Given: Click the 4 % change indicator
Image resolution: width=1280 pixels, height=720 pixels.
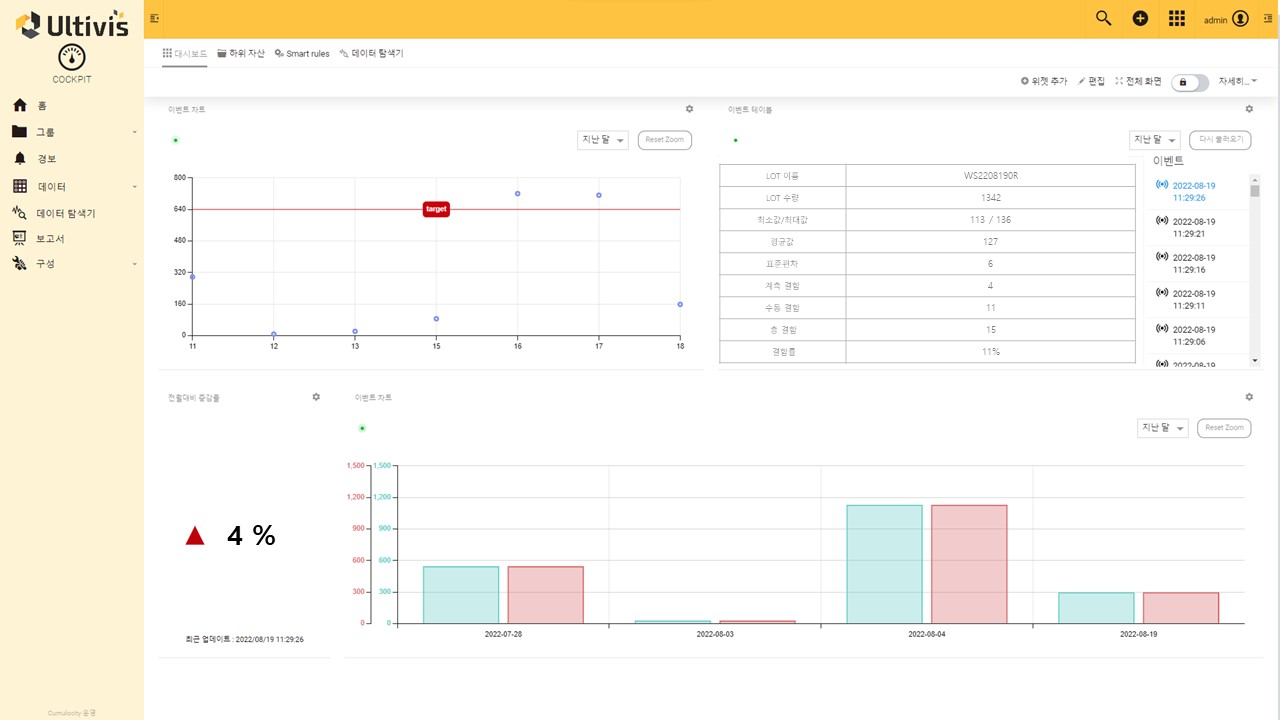Looking at the screenshot, I should click(251, 536).
